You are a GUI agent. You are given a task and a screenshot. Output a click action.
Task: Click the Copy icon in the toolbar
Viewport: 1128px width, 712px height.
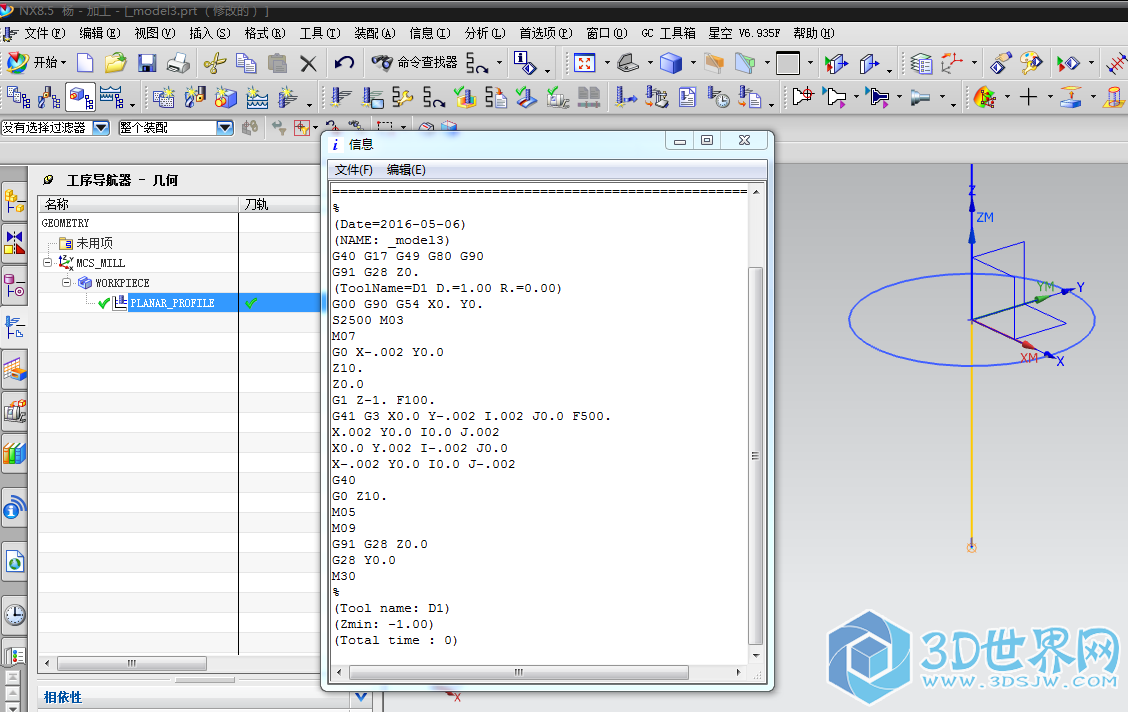click(x=246, y=63)
